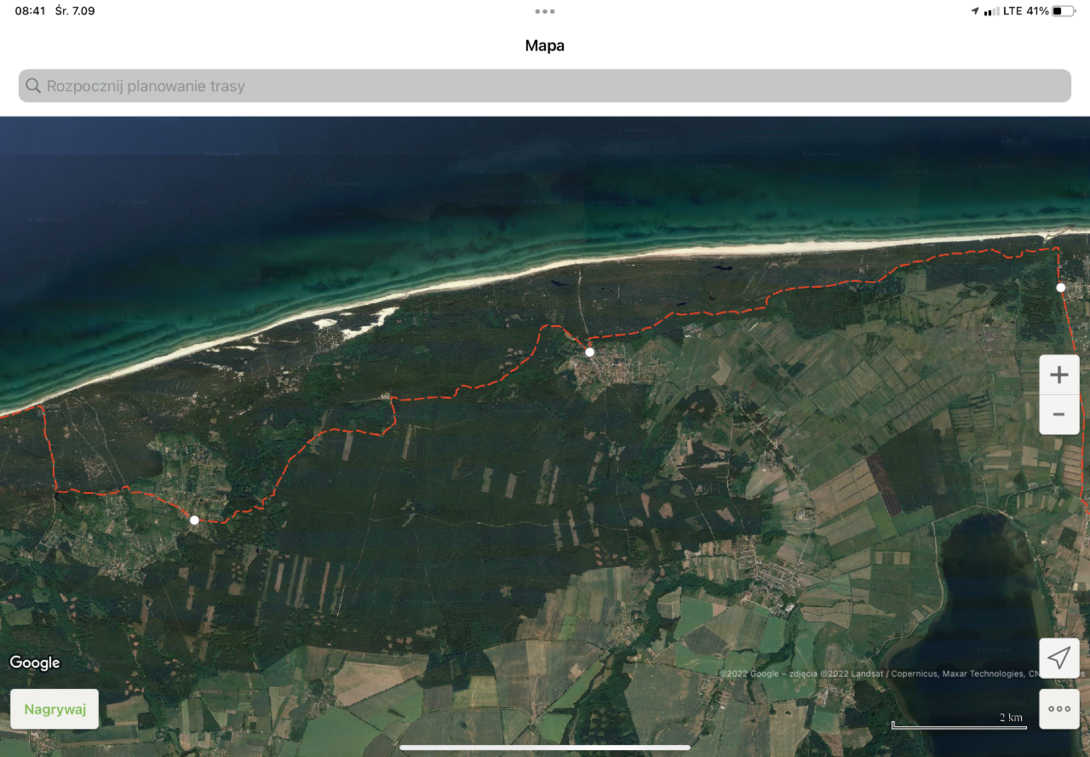The width and height of the screenshot is (1090, 757).
Task: Select the white waypoint on the southwestern route
Action: point(195,520)
